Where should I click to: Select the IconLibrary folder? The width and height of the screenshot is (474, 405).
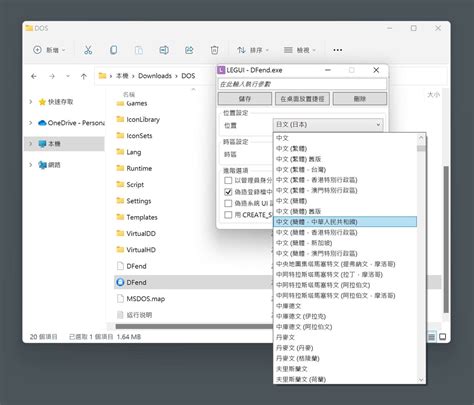click(138, 119)
